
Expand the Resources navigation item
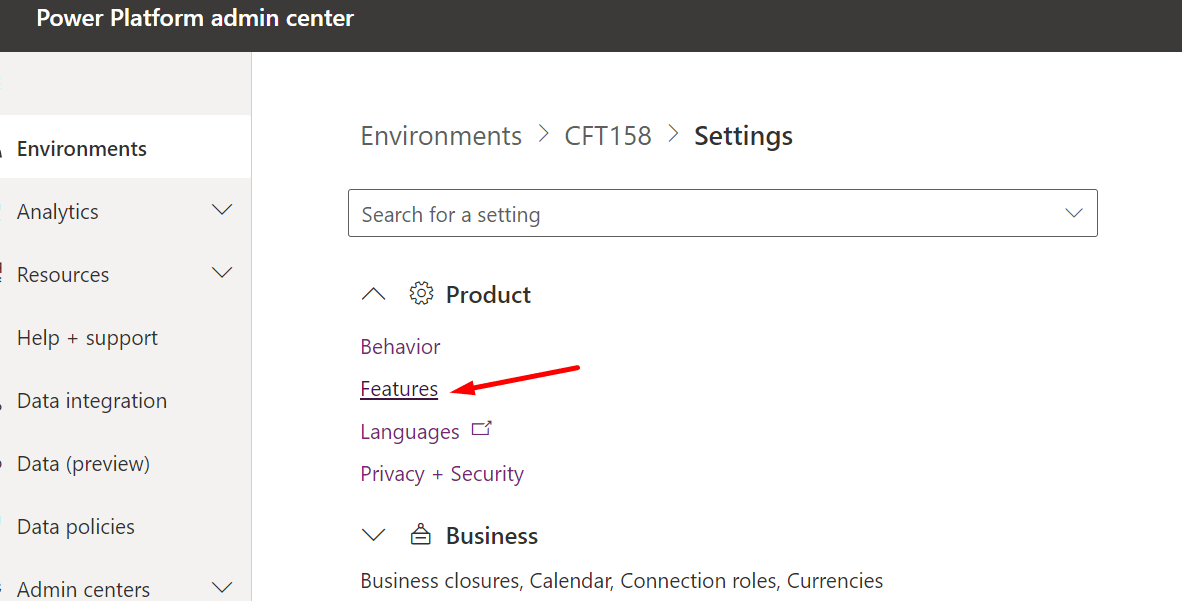[221, 272]
